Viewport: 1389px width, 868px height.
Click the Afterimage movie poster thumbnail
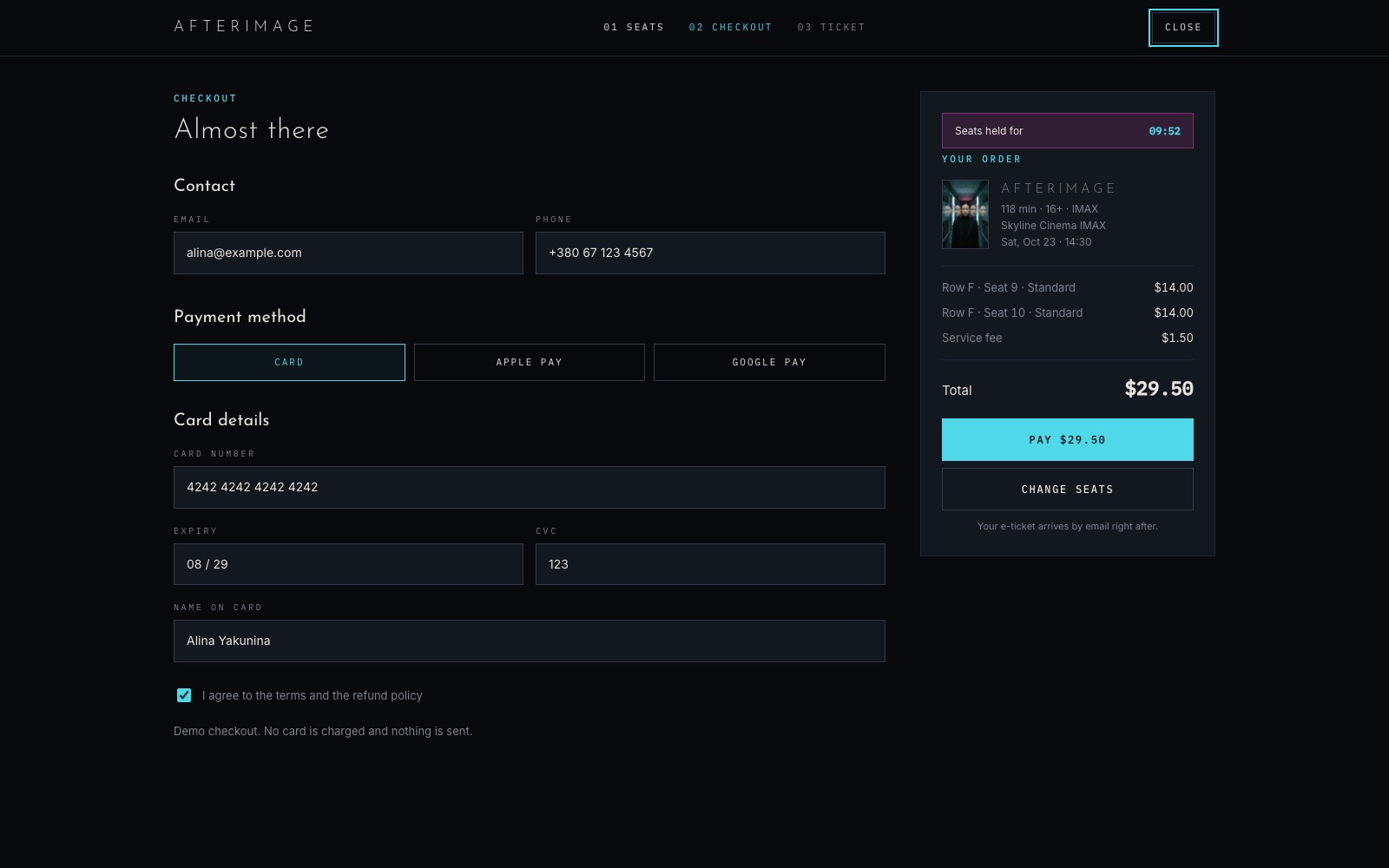(x=965, y=214)
